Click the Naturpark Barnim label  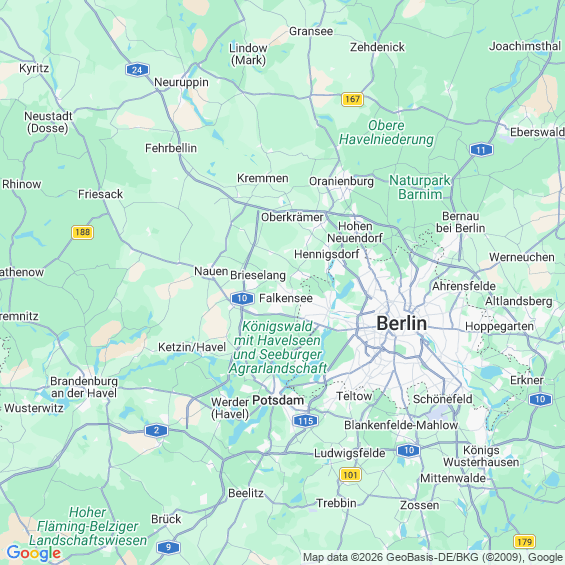(x=420, y=187)
